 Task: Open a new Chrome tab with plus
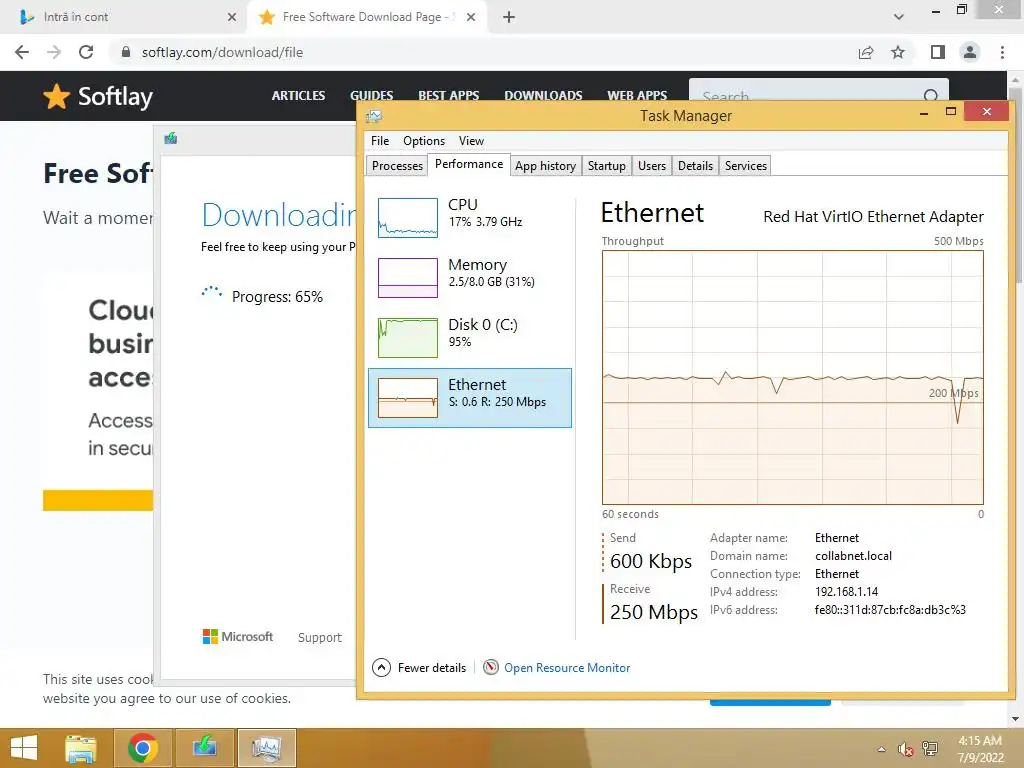[509, 18]
